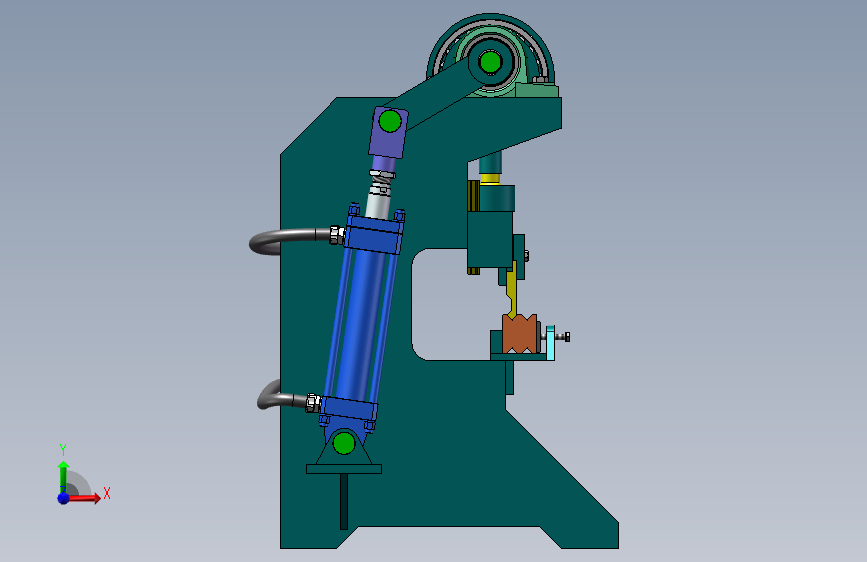867x562 pixels.
Task: Select the green pin at the bearing shaft
Action: coord(490,62)
